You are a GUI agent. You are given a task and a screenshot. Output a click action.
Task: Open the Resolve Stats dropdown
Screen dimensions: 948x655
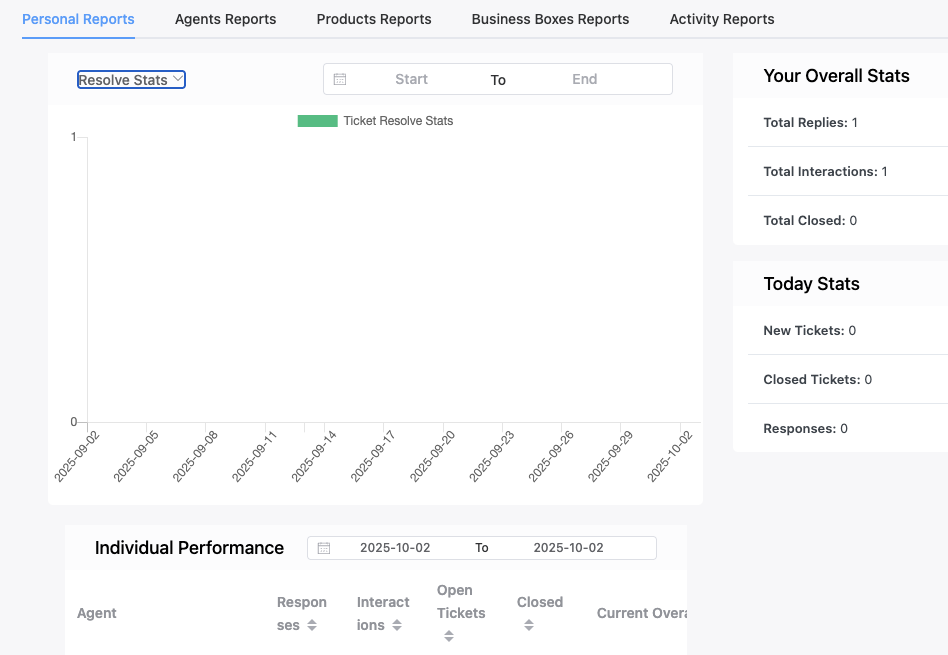[x=131, y=80]
